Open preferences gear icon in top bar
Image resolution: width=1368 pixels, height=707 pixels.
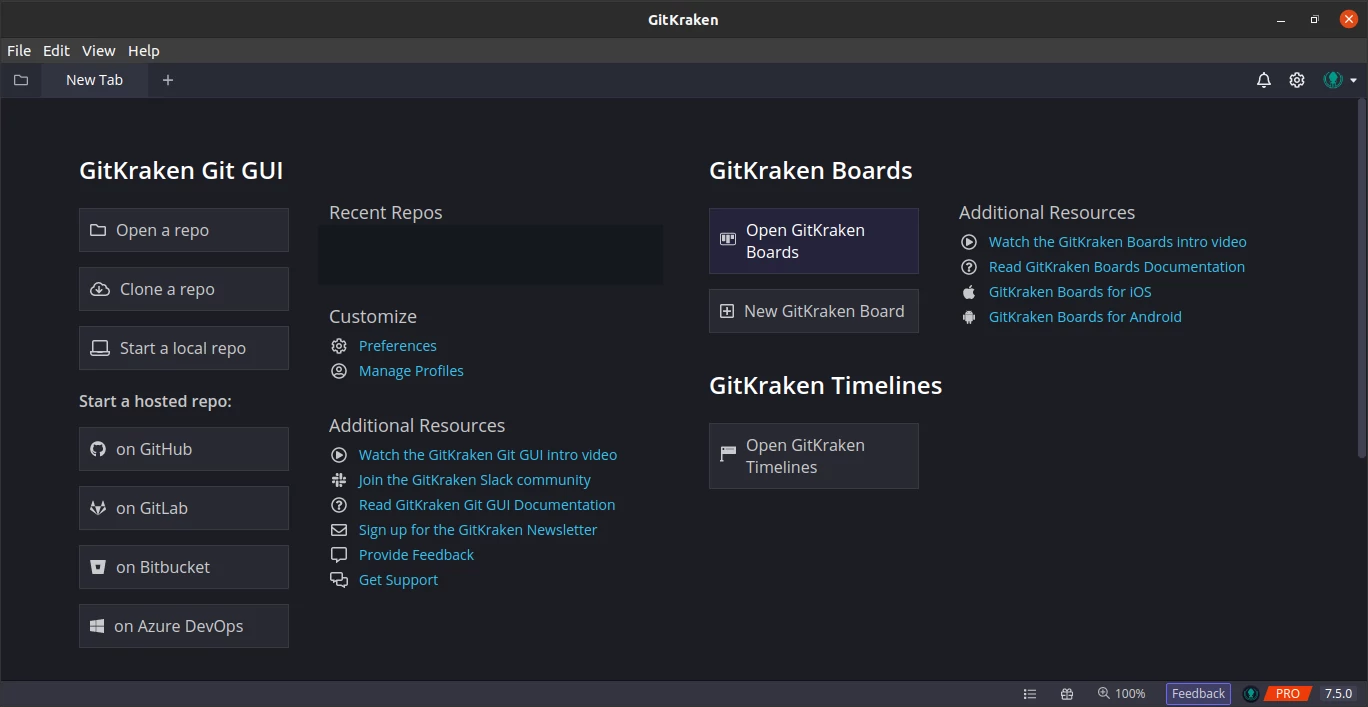point(1297,80)
